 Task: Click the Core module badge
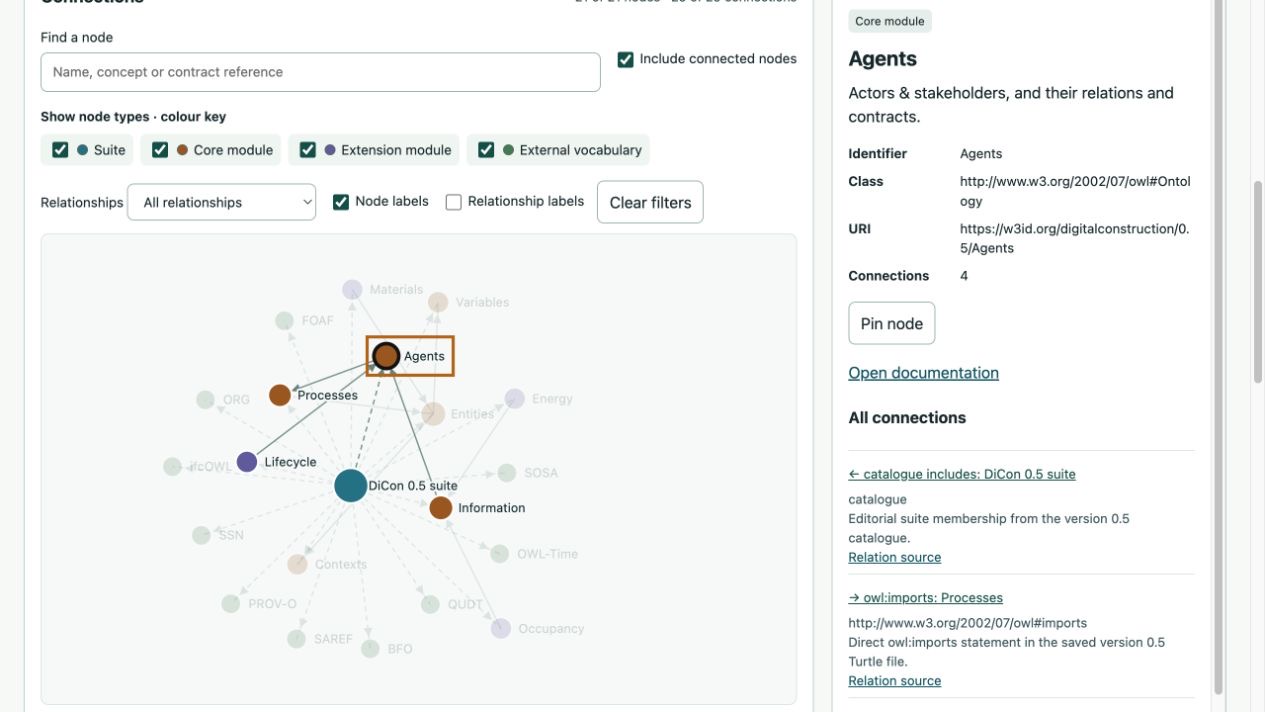(890, 21)
